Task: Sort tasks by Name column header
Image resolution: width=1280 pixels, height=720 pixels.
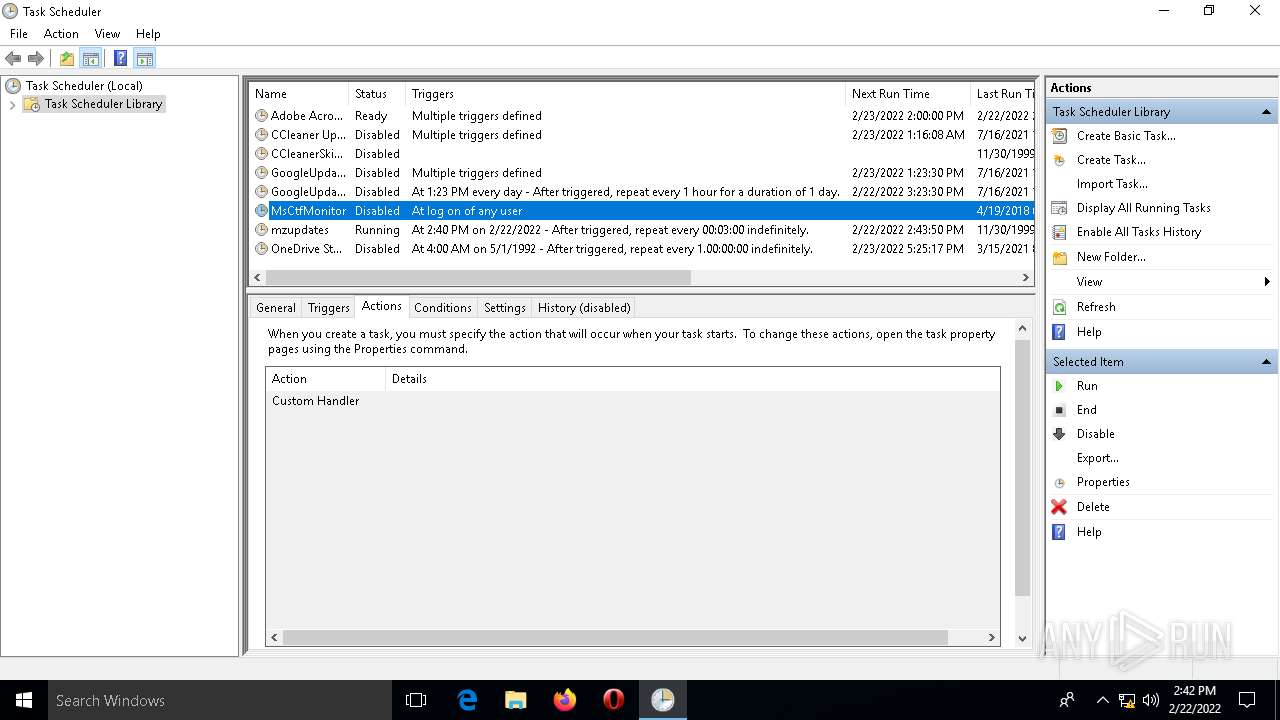Action: click(299, 94)
